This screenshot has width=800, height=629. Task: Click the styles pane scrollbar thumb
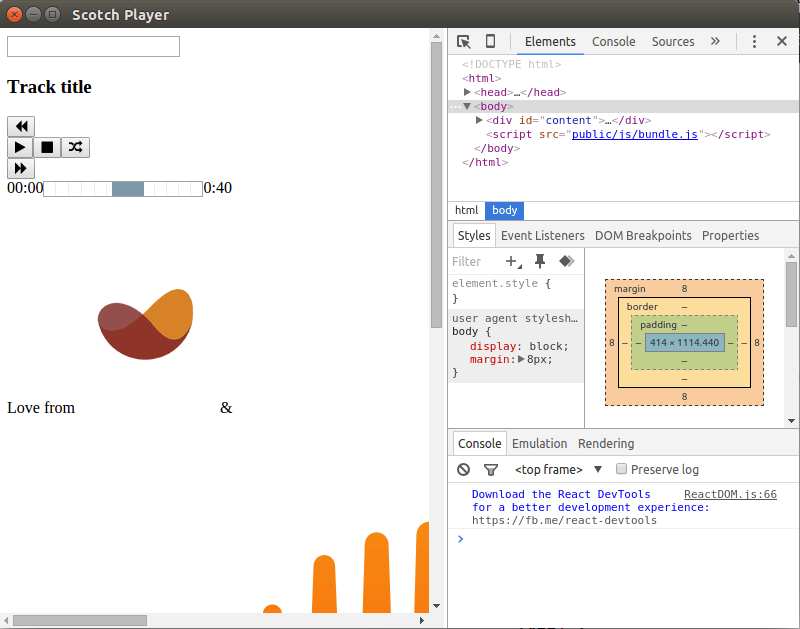click(x=791, y=294)
